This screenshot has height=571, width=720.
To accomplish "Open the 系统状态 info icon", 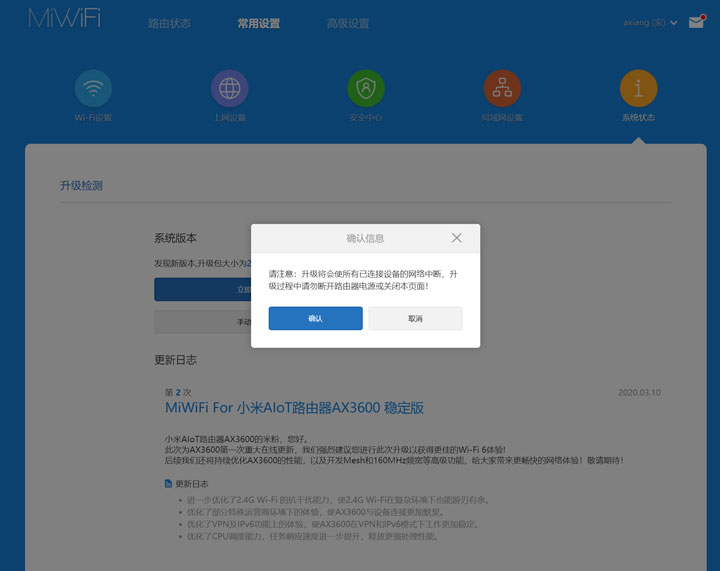I will pos(638,88).
